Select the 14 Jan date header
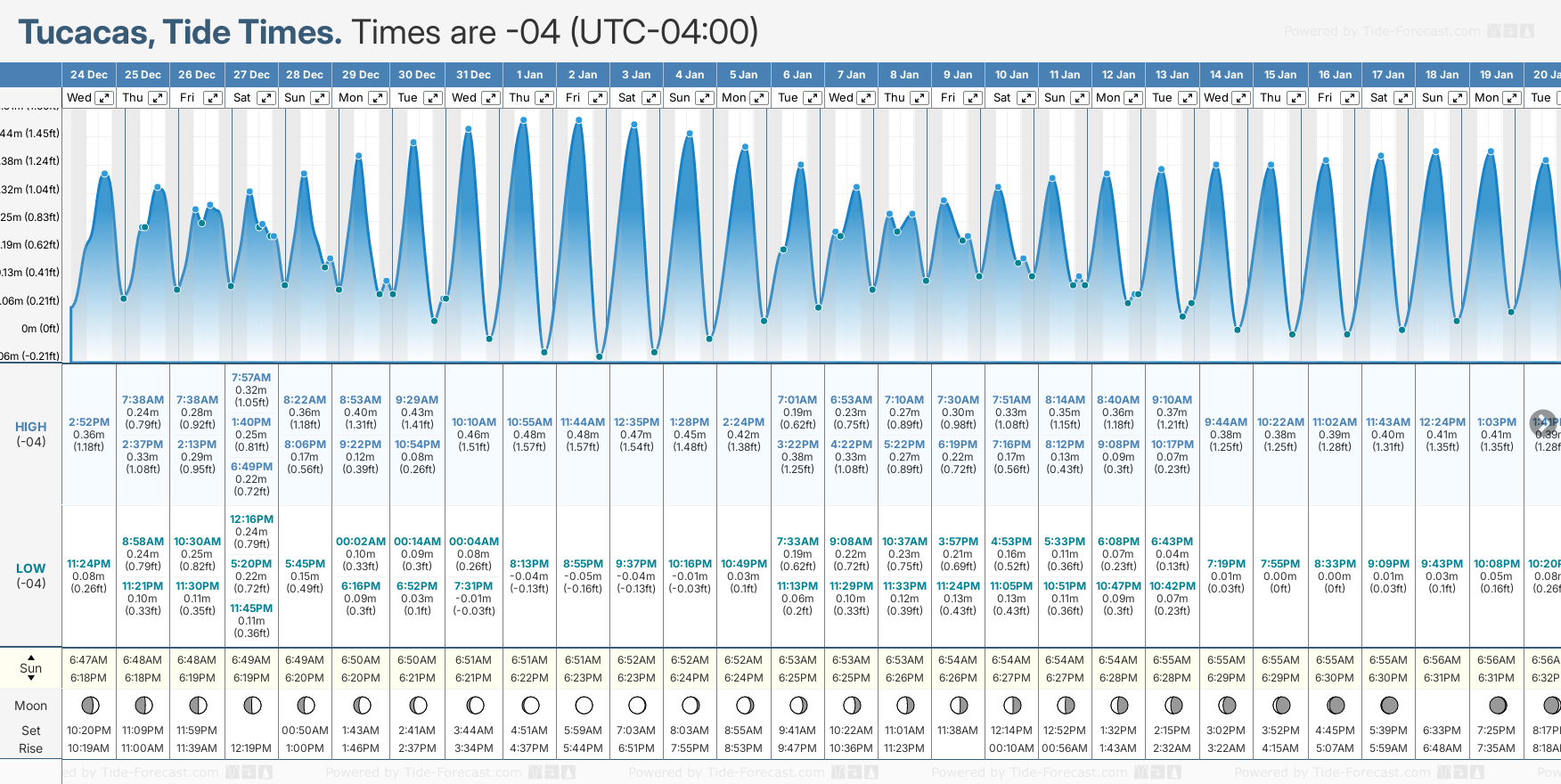Image resolution: width=1561 pixels, height=784 pixels. (1226, 75)
